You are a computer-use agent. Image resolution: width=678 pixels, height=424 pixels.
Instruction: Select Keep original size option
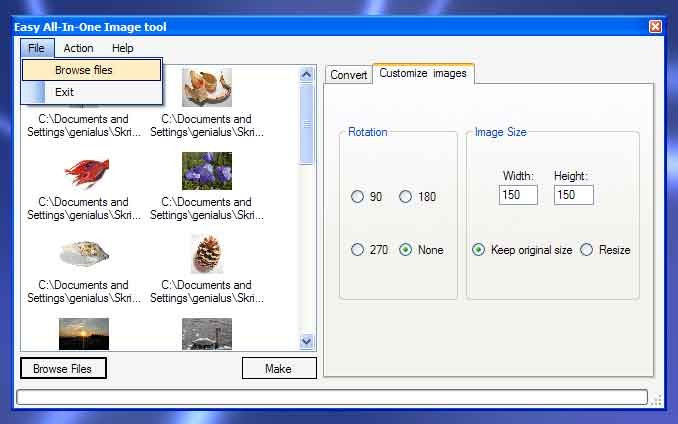click(522, 250)
